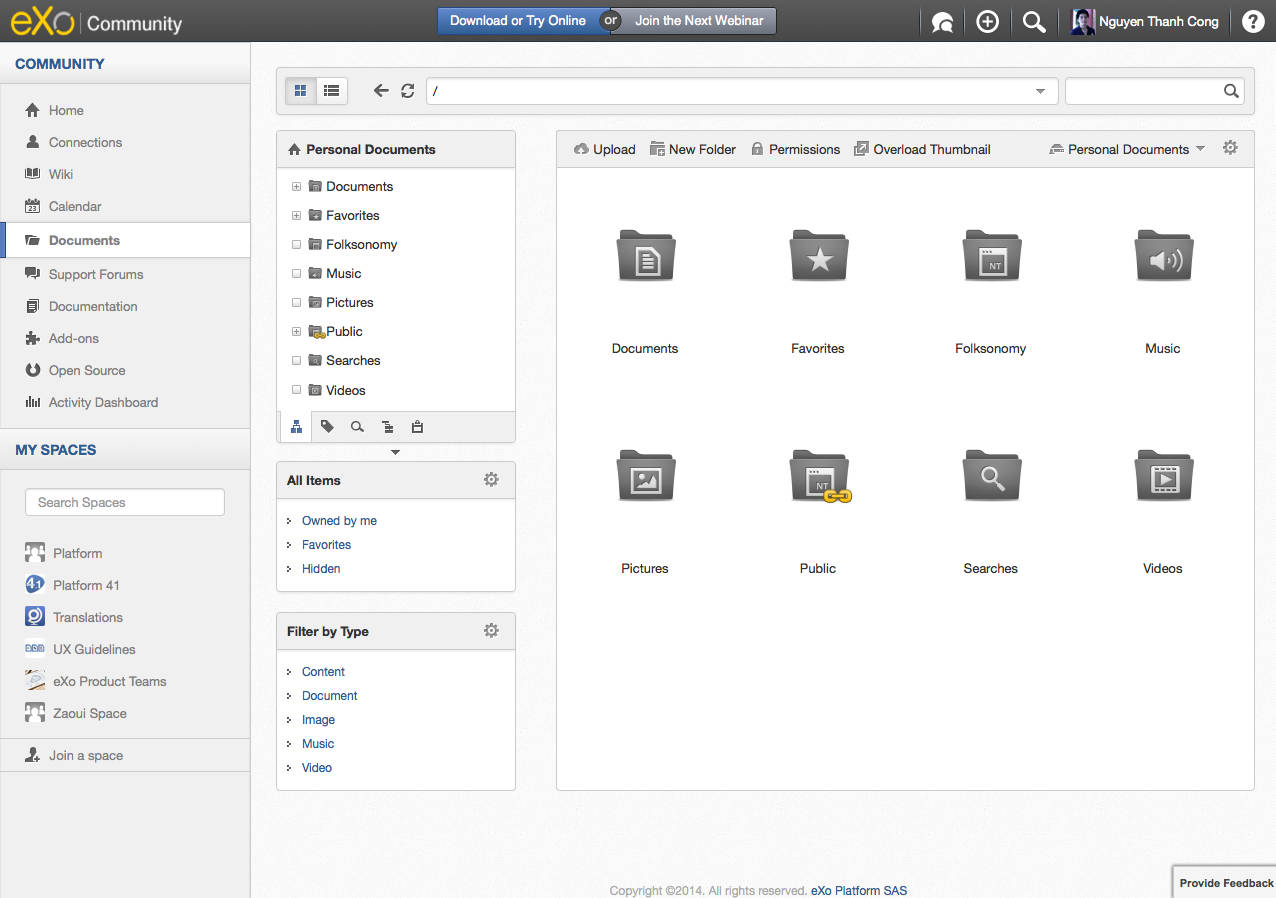Open the address path dropdown

point(1041,91)
